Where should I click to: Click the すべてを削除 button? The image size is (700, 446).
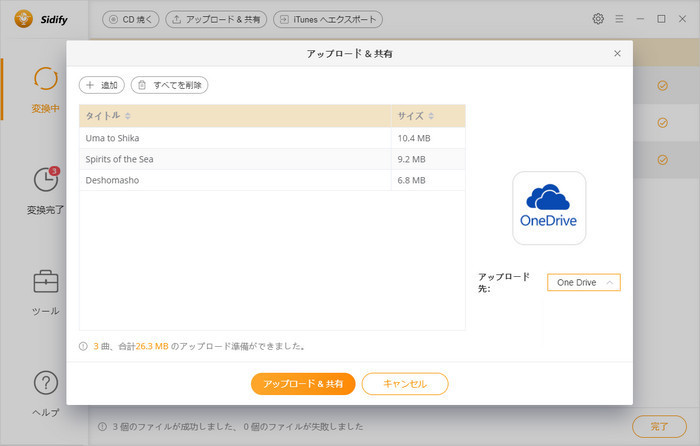[170, 85]
